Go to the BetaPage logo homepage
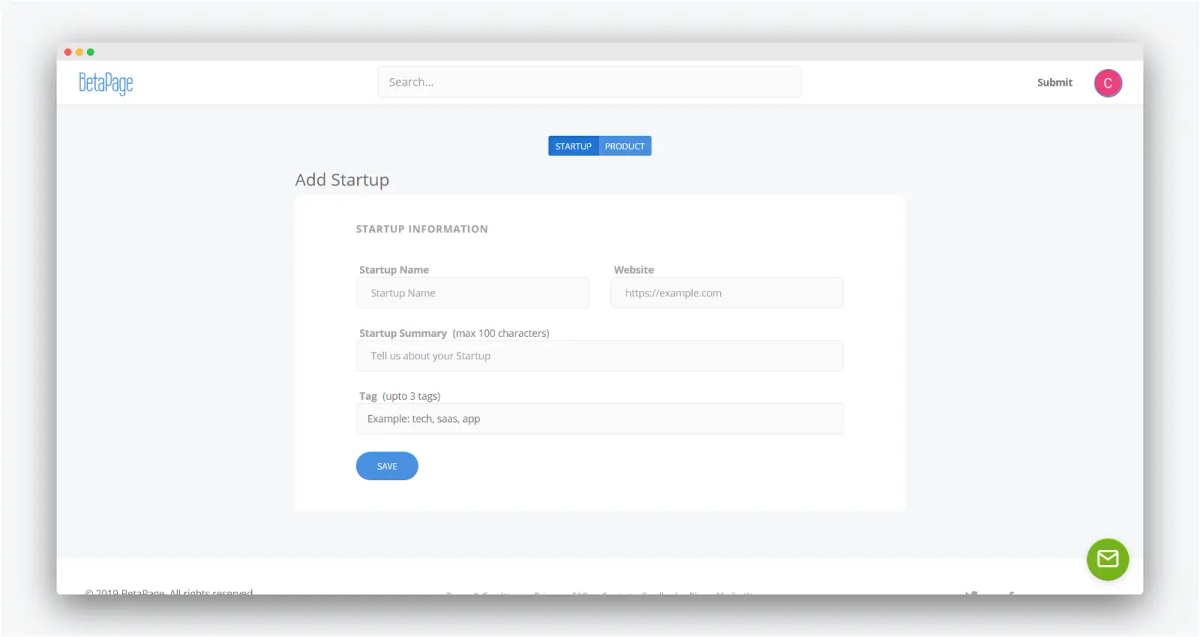This screenshot has height=637, width=1200. [106, 83]
